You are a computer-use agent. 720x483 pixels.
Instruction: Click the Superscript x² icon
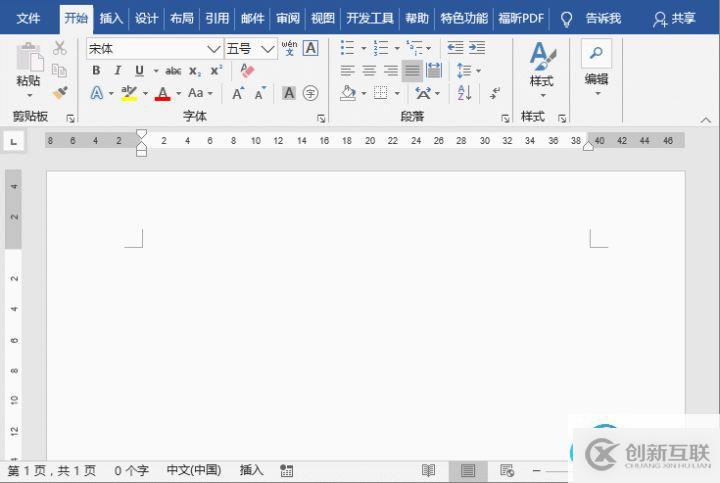[216, 71]
